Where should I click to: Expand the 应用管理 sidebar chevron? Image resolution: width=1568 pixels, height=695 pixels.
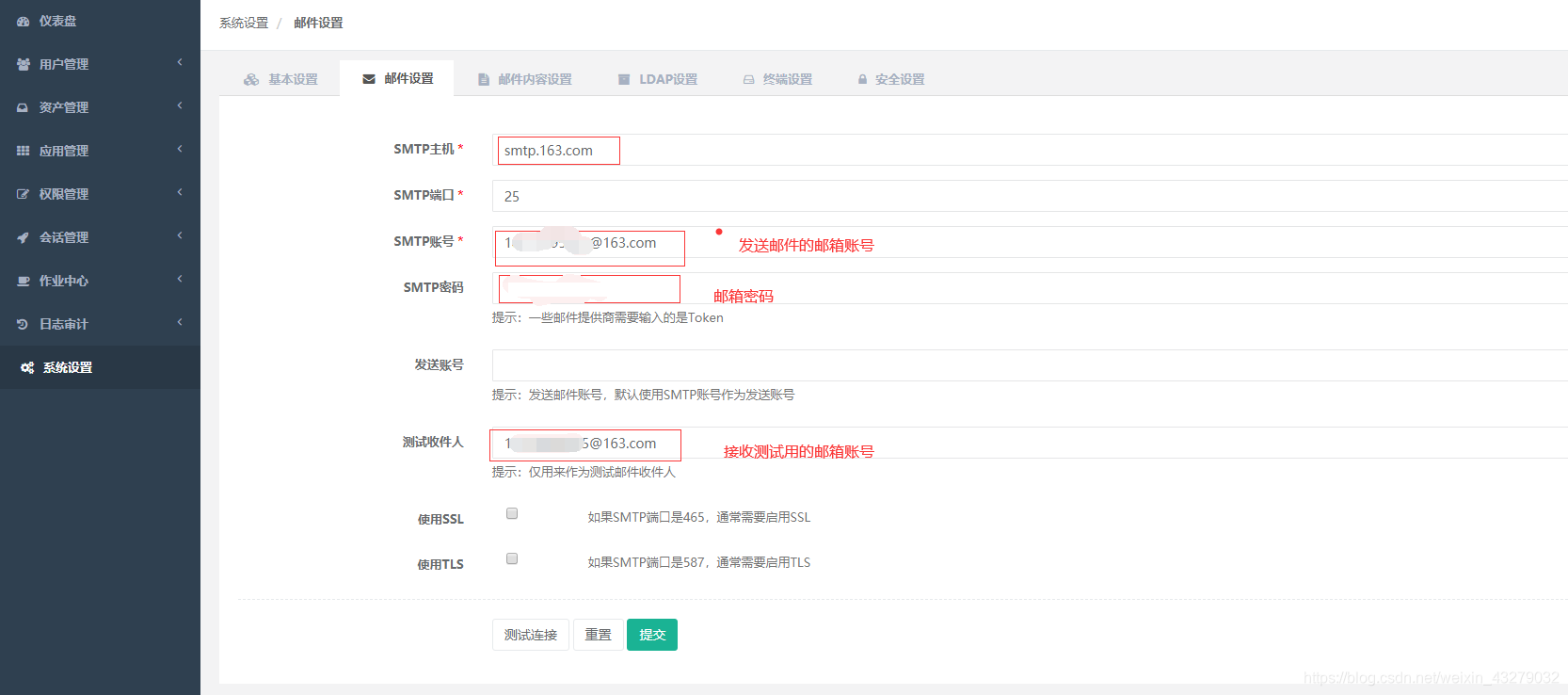tap(180, 150)
